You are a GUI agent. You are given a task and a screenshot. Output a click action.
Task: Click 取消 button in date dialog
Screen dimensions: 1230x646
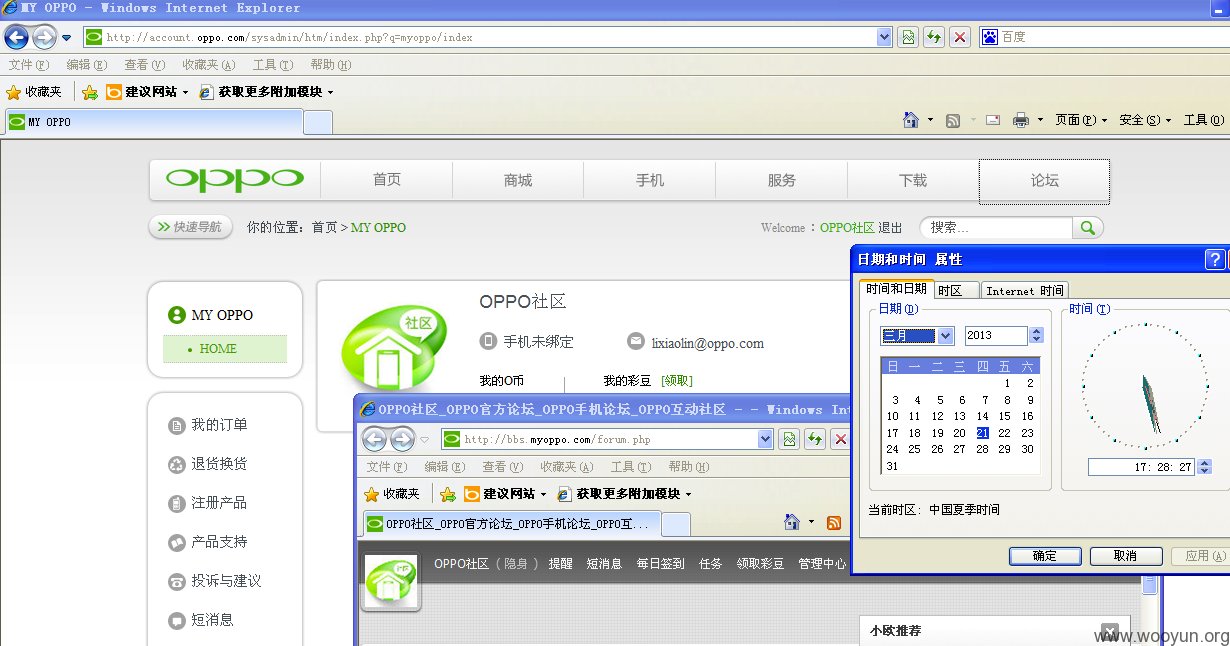(1126, 556)
